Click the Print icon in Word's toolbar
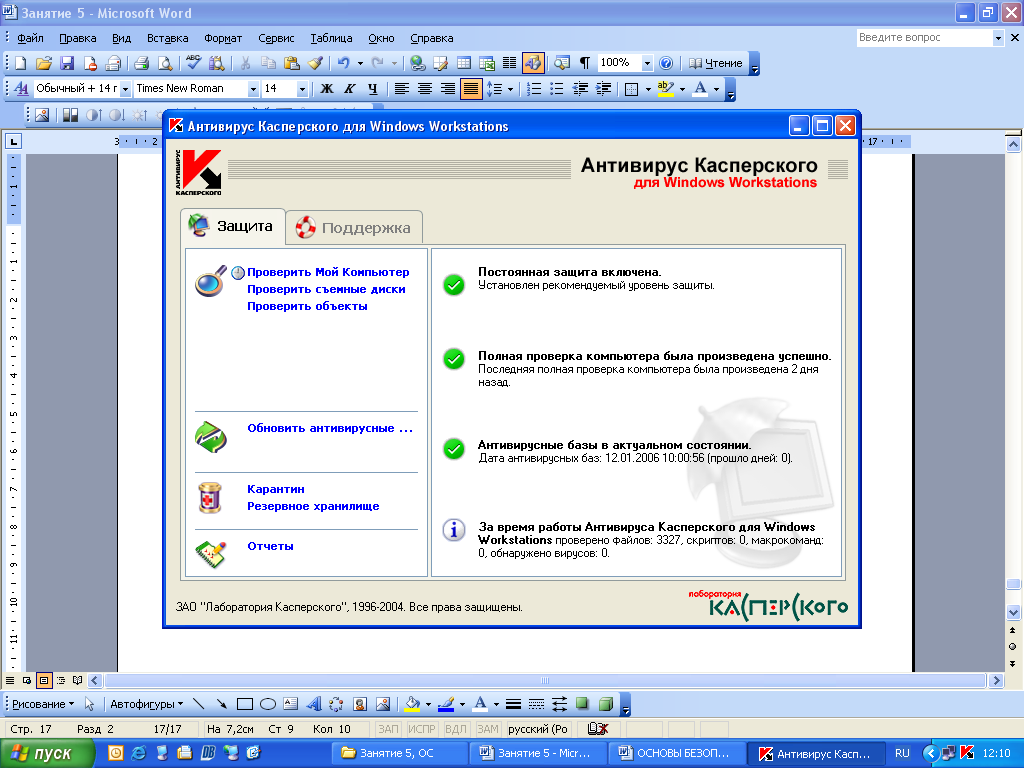Image resolution: width=1024 pixels, height=768 pixels. coord(141,63)
